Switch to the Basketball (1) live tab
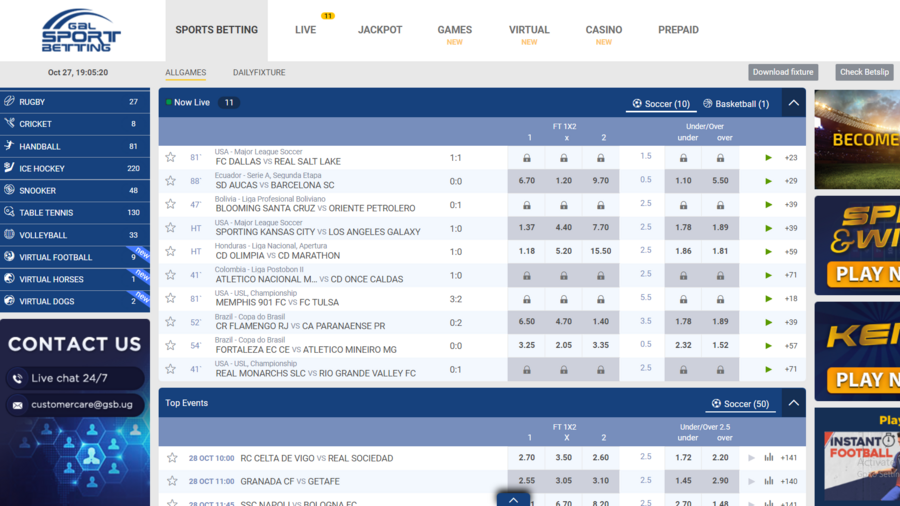The height and width of the screenshot is (506, 900). coord(736,104)
